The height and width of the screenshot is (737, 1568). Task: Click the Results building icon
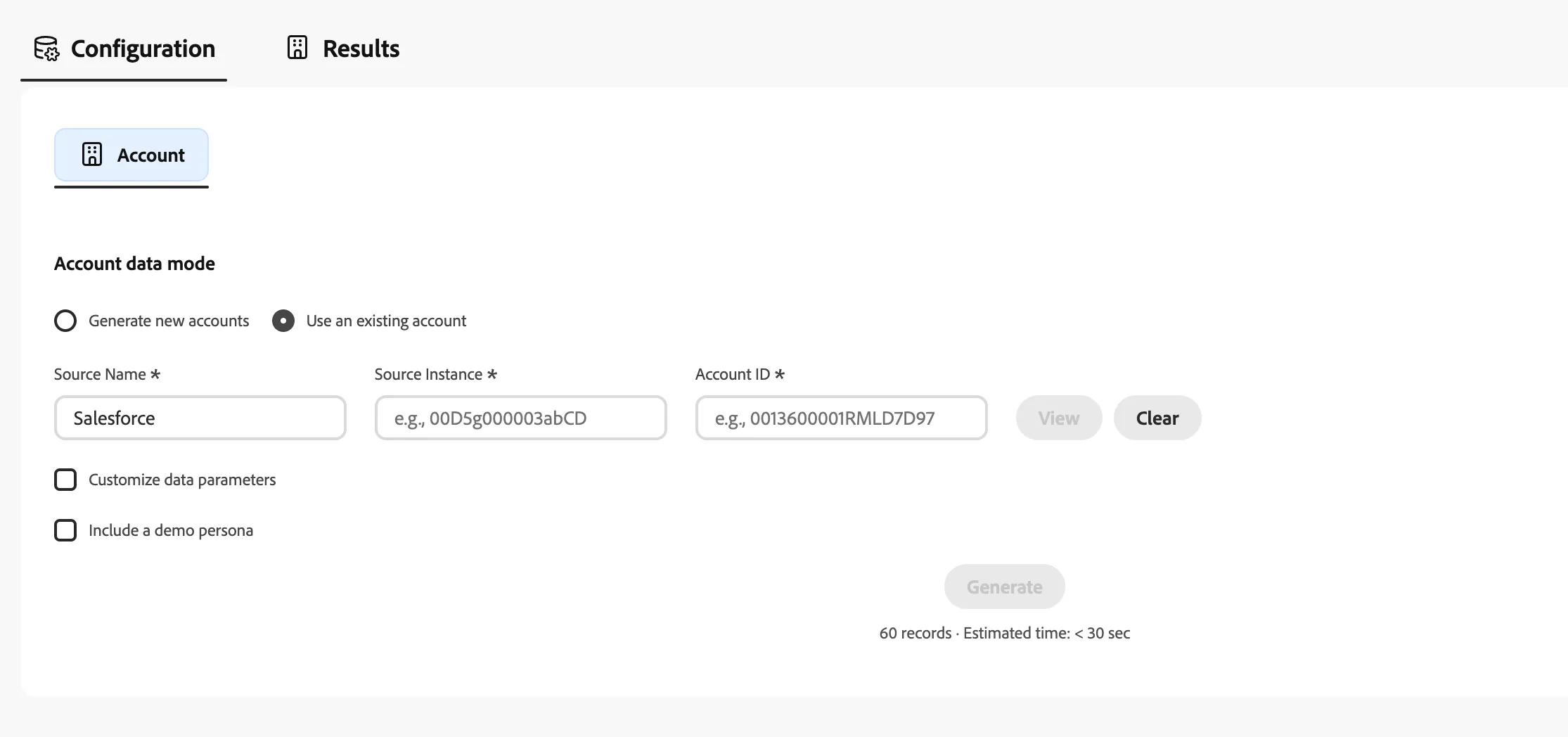click(297, 48)
